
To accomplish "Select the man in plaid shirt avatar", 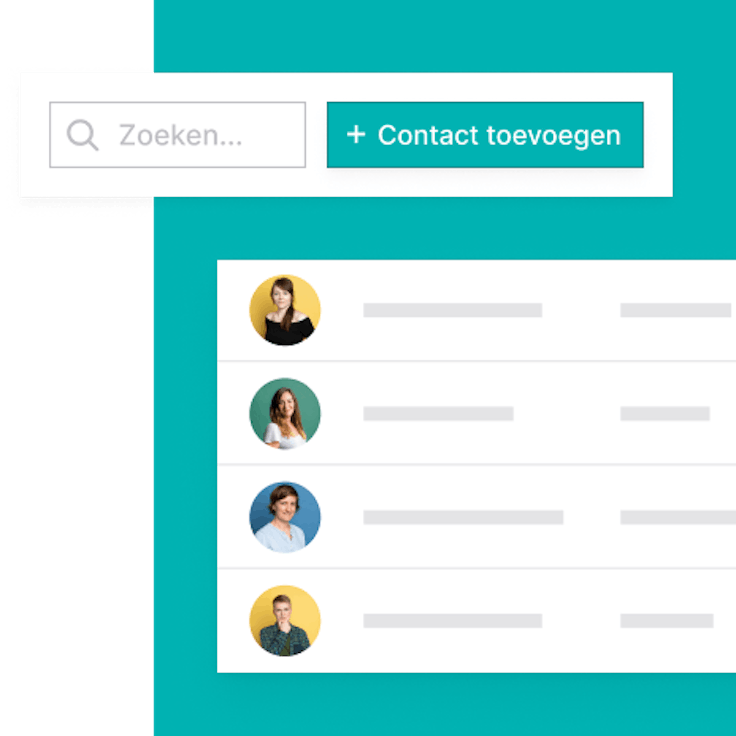I will click(x=285, y=621).
